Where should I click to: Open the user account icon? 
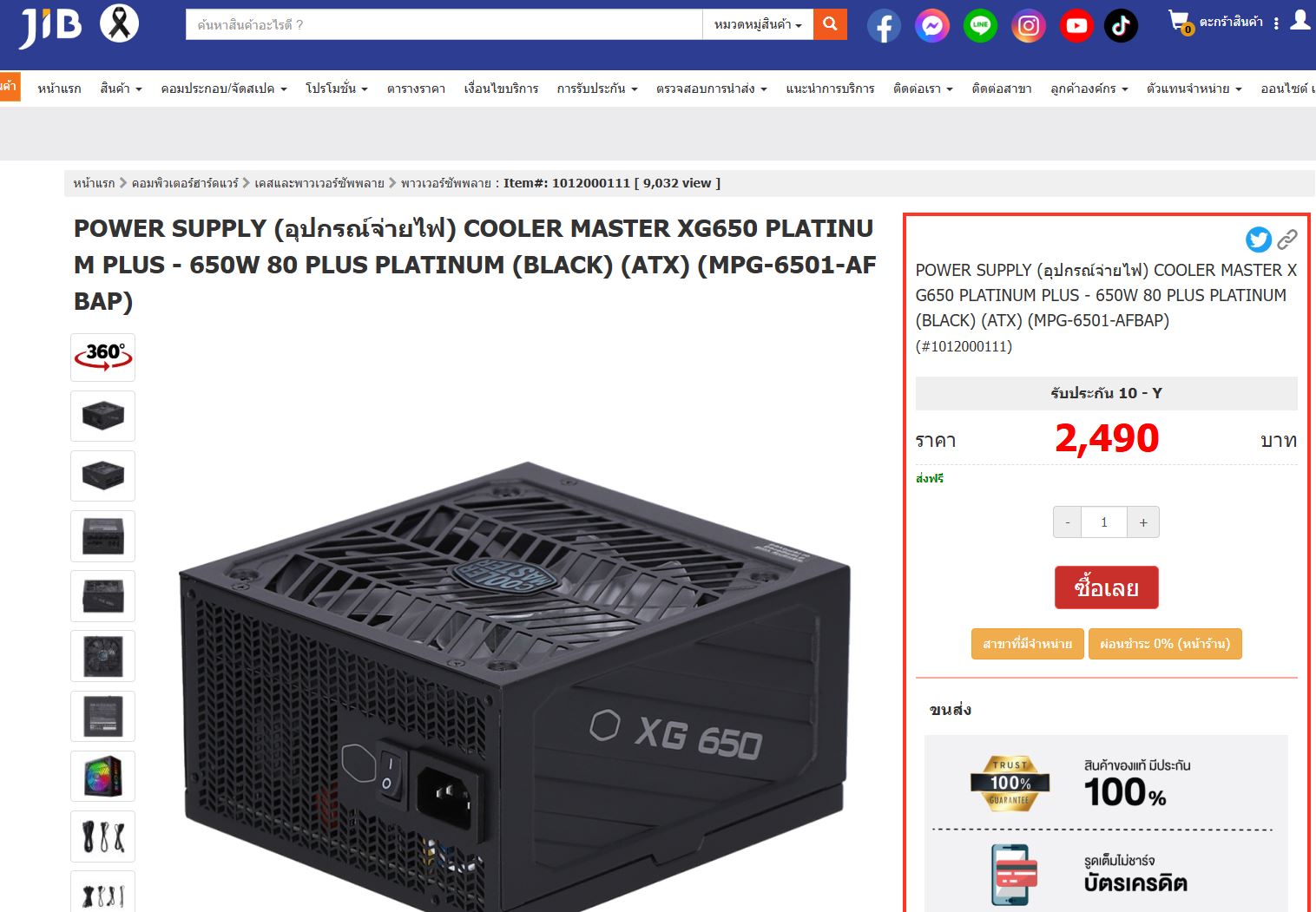click(1300, 21)
